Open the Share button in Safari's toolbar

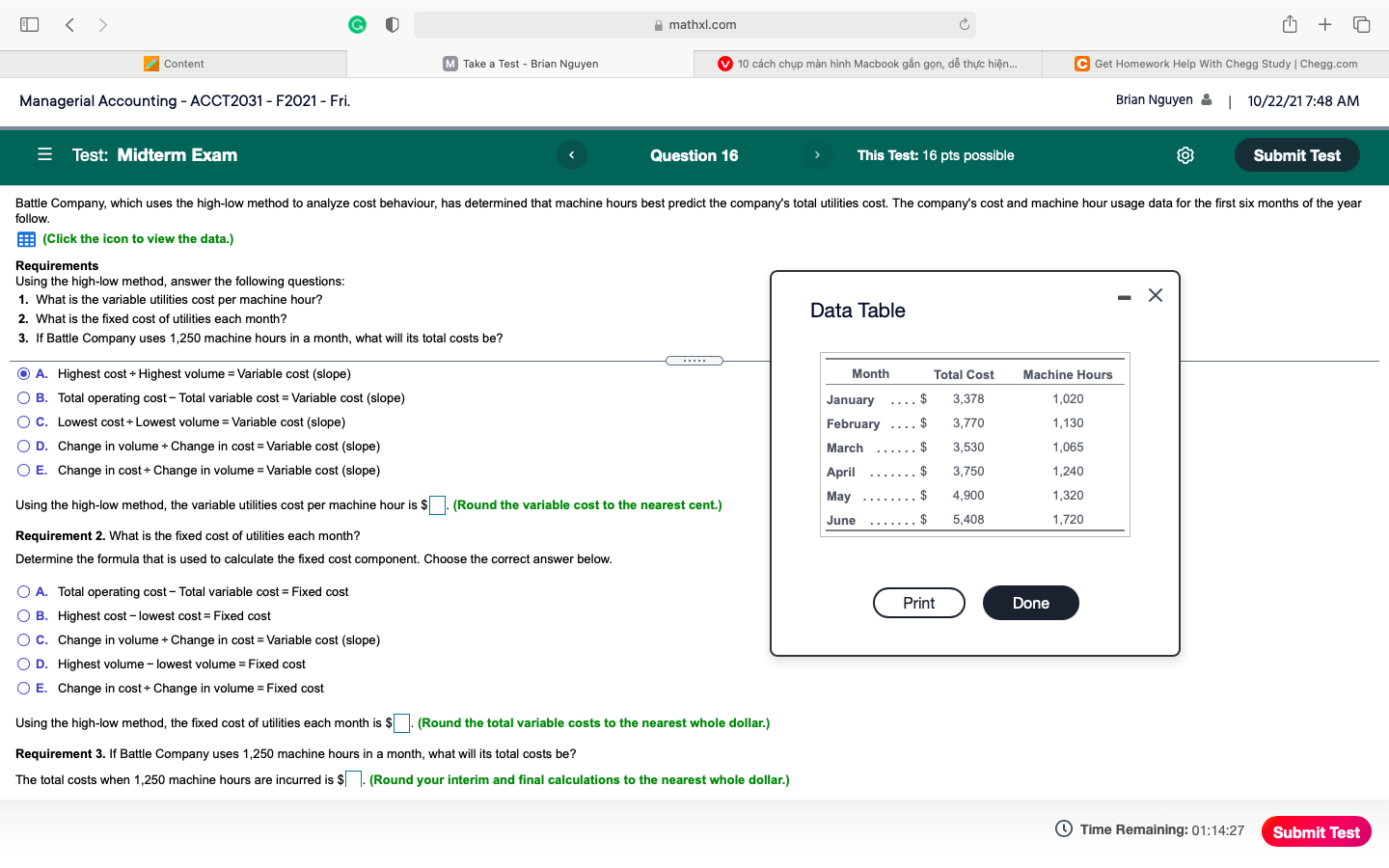click(1290, 24)
